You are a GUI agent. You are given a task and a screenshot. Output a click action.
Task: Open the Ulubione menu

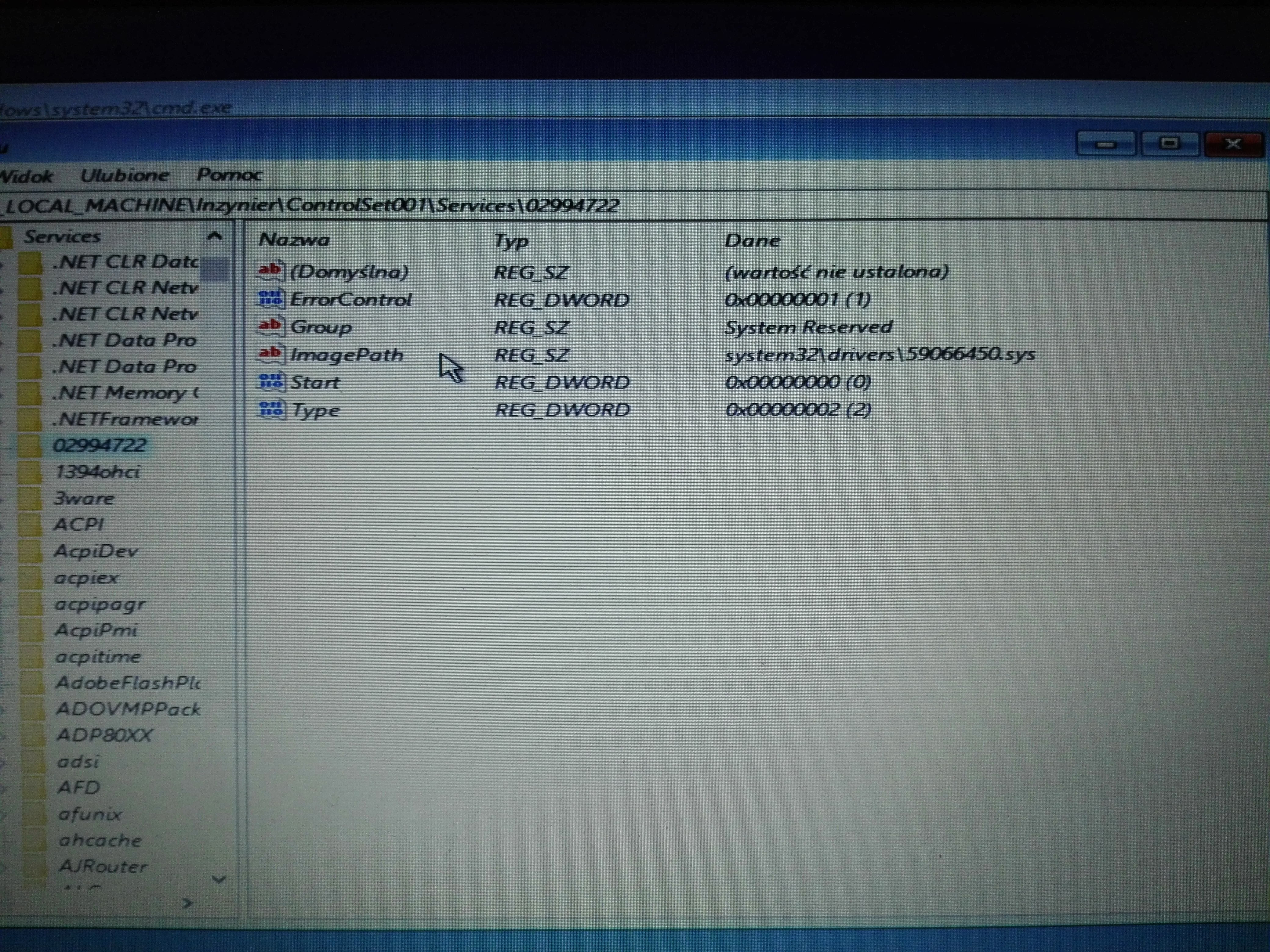125,175
